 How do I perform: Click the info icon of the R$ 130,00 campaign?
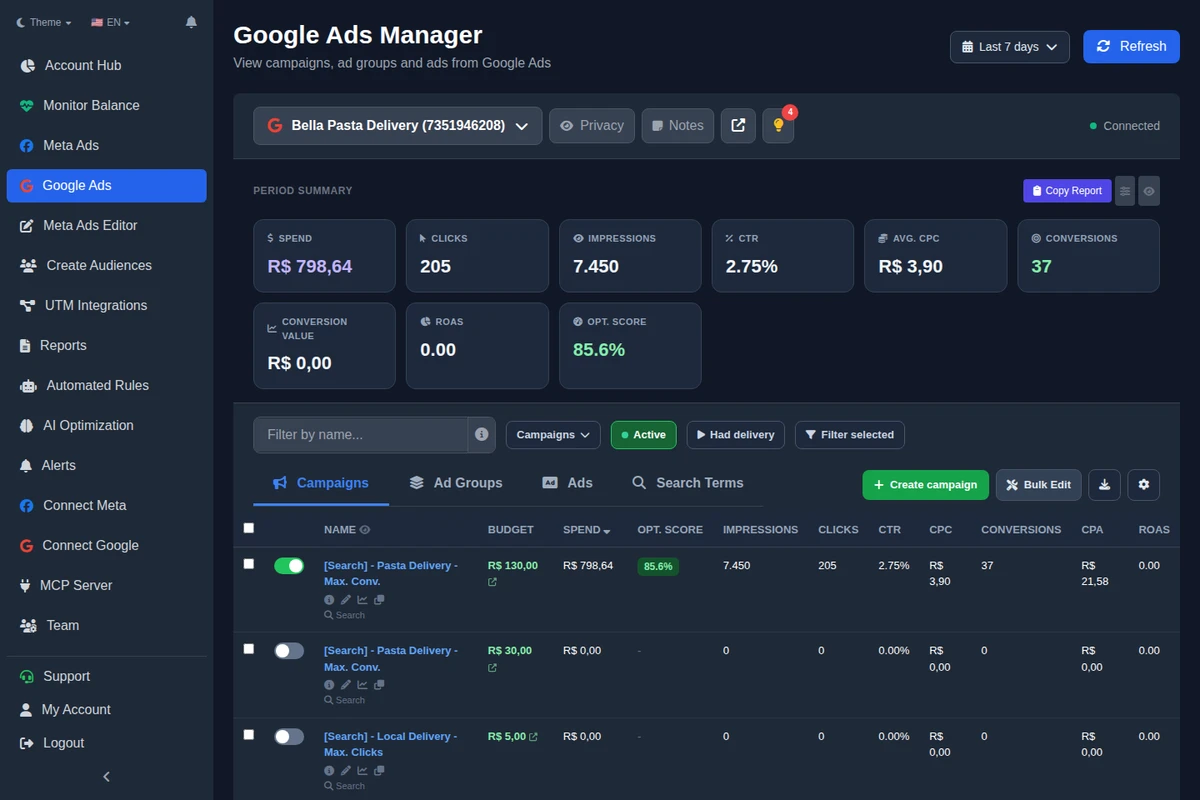329,600
